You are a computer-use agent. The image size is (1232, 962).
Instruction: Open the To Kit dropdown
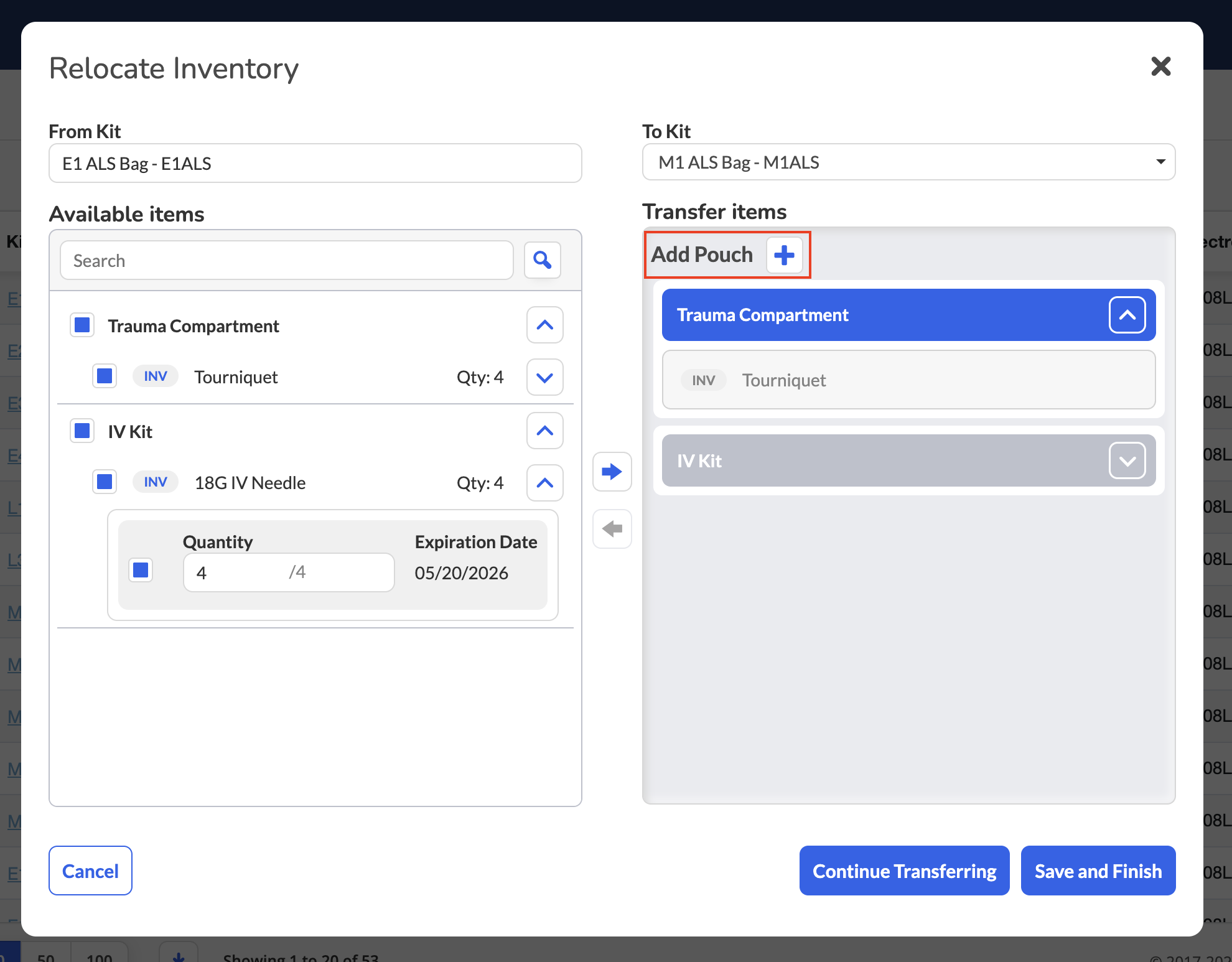908,162
